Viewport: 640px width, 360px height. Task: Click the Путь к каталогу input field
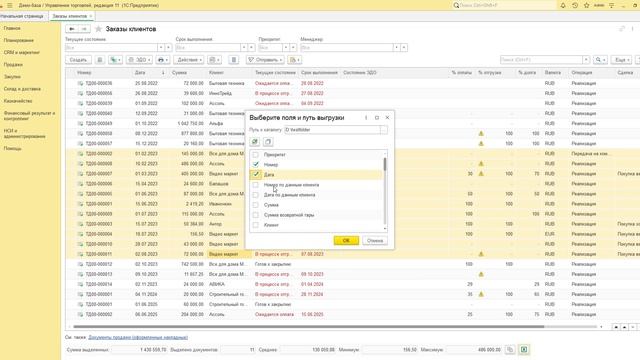click(332, 130)
